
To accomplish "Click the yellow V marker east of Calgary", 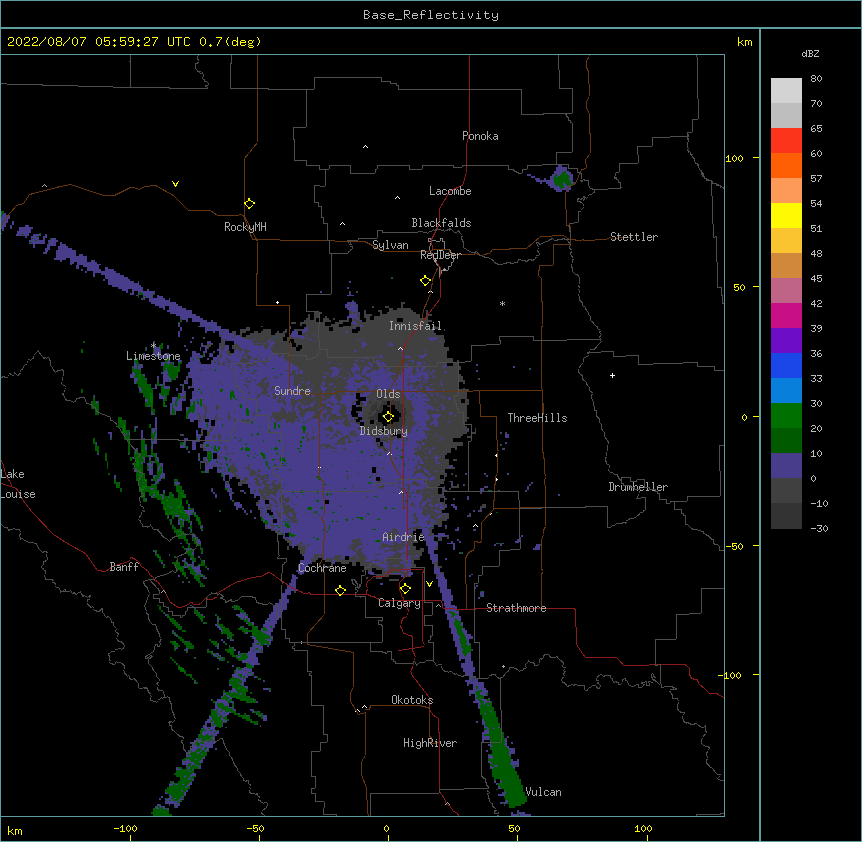I will (429, 584).
